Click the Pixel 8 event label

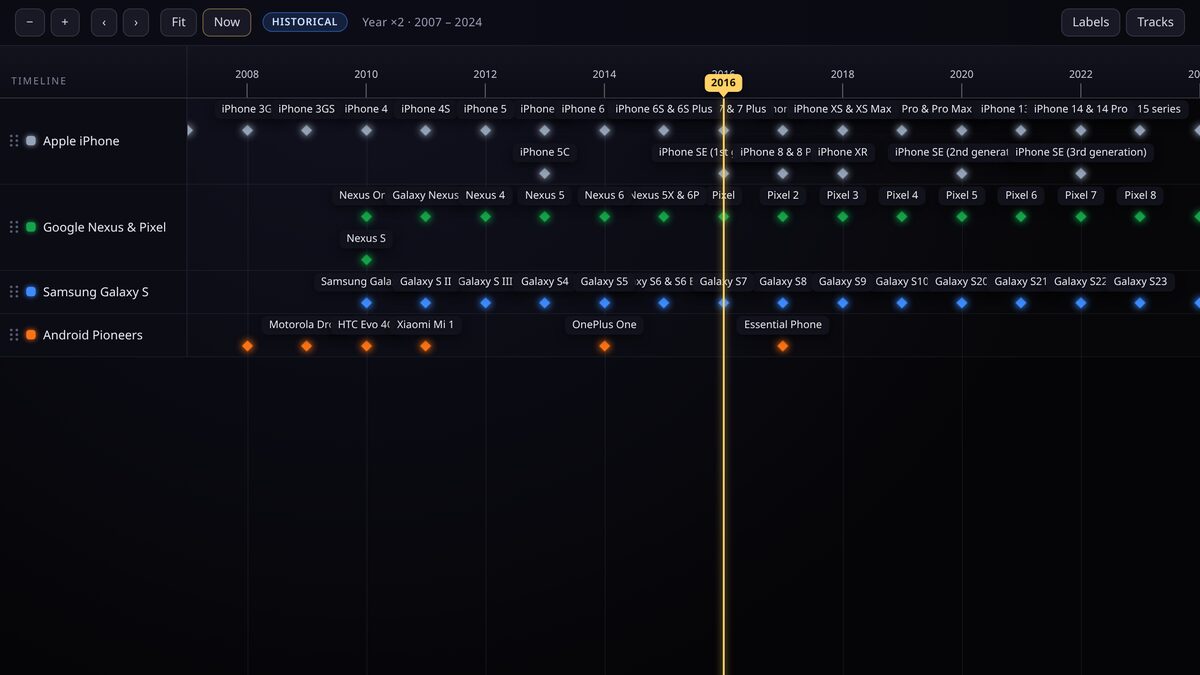point(1140,195)
